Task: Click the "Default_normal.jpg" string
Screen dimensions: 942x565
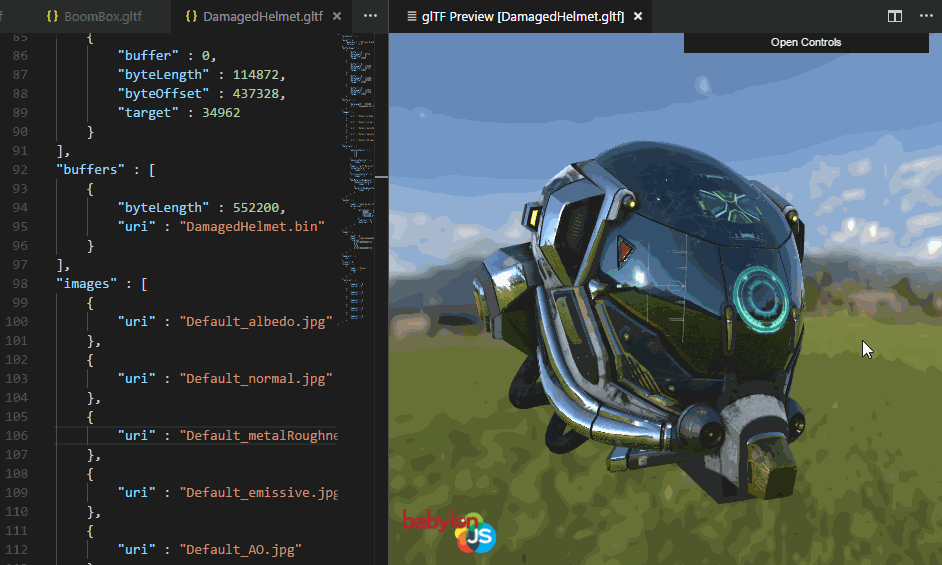Action: point(256,379)
